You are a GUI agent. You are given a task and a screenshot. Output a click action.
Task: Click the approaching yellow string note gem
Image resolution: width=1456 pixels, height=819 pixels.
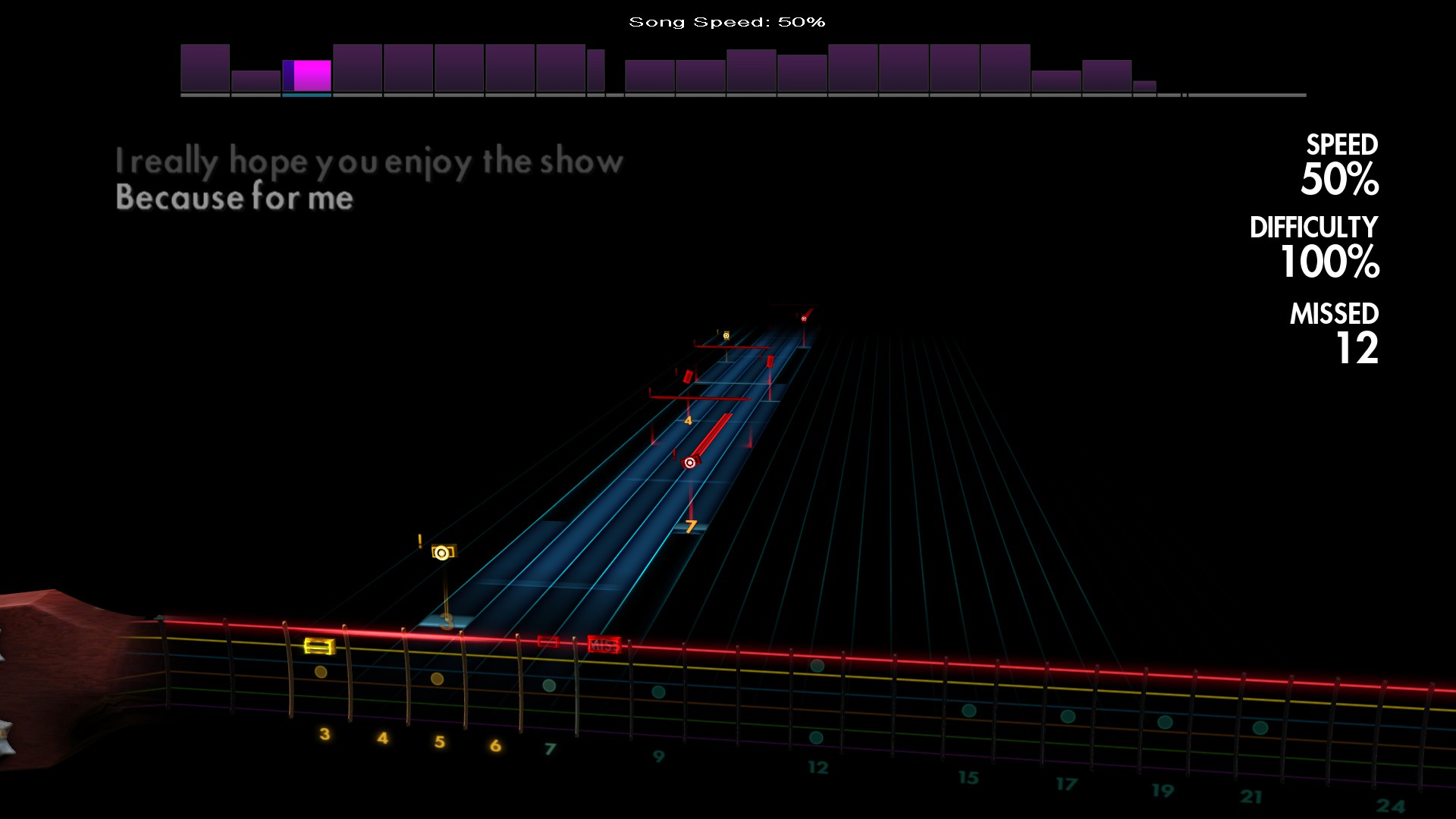coord(442,552)
